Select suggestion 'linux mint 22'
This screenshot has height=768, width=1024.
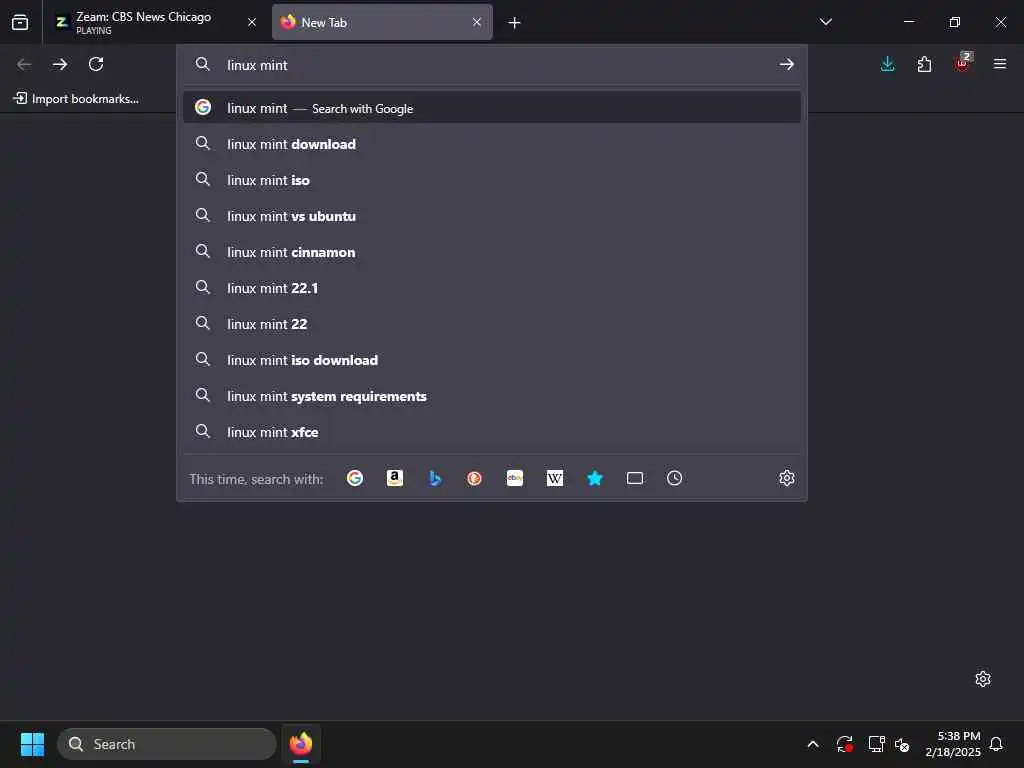(x=492, y=324)
